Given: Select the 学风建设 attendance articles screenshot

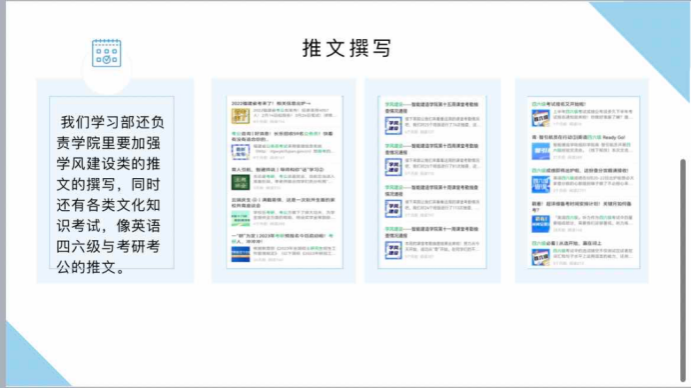Looking at the screenshot, I should (x=432, y=182).
